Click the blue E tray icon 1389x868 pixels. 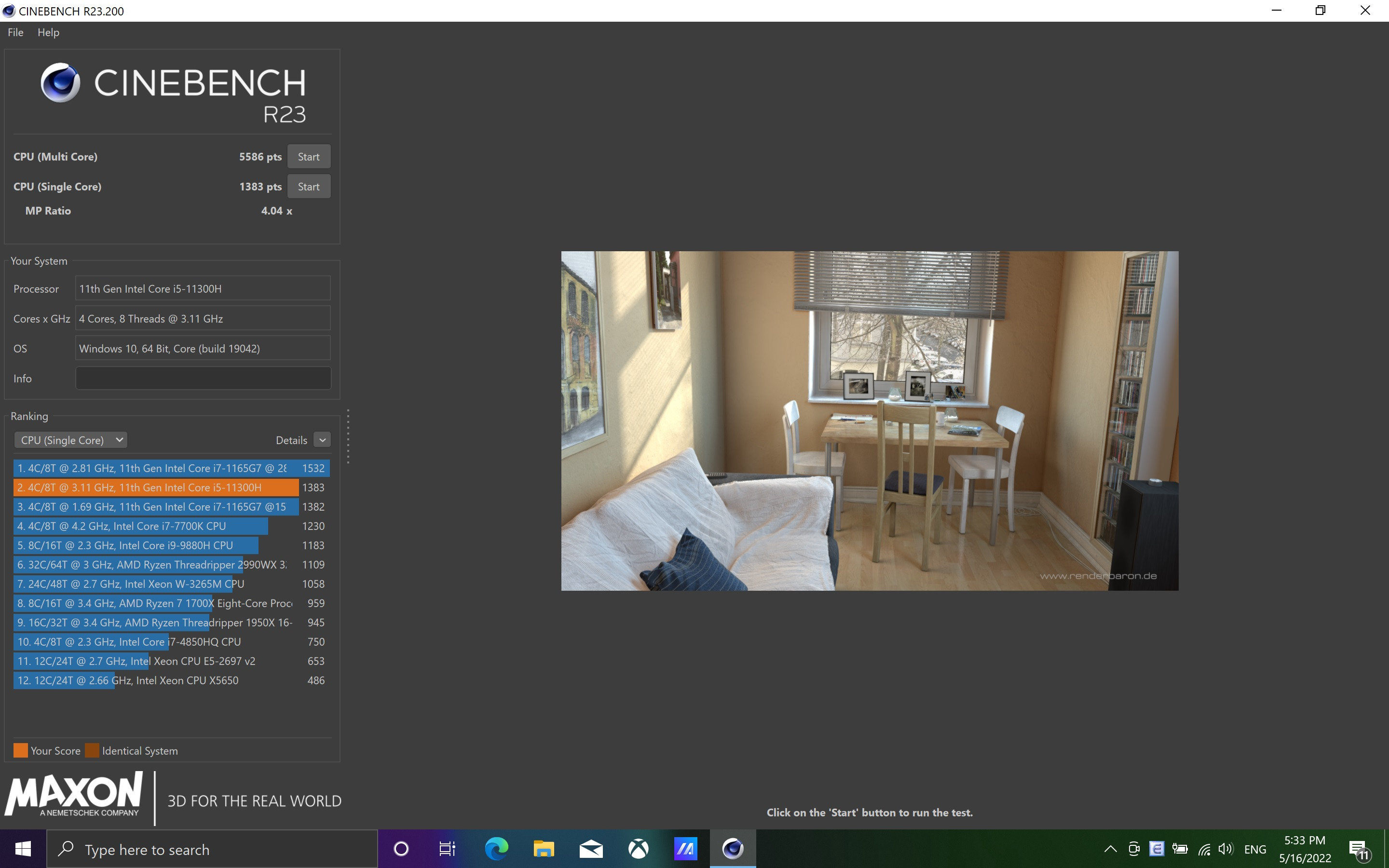[1157, 849]
